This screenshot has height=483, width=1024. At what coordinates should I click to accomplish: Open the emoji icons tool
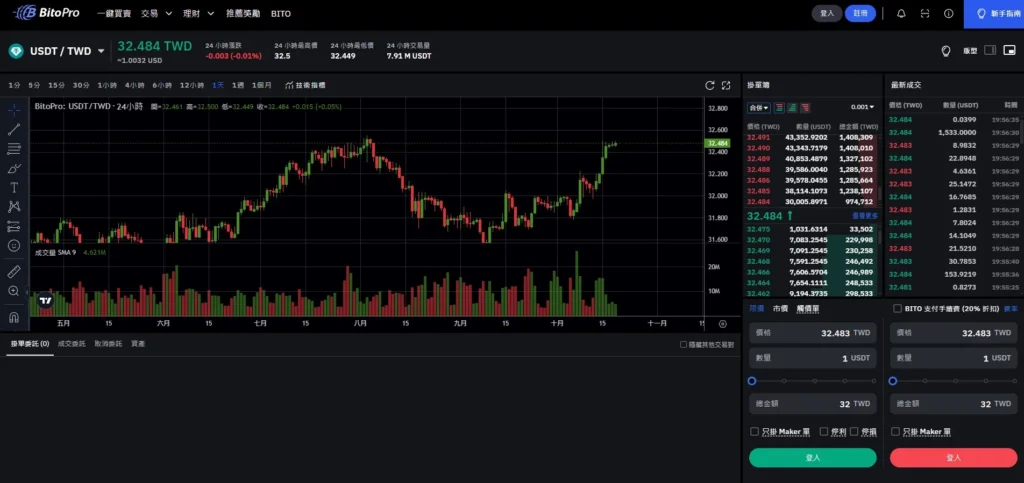click(14, 246)
